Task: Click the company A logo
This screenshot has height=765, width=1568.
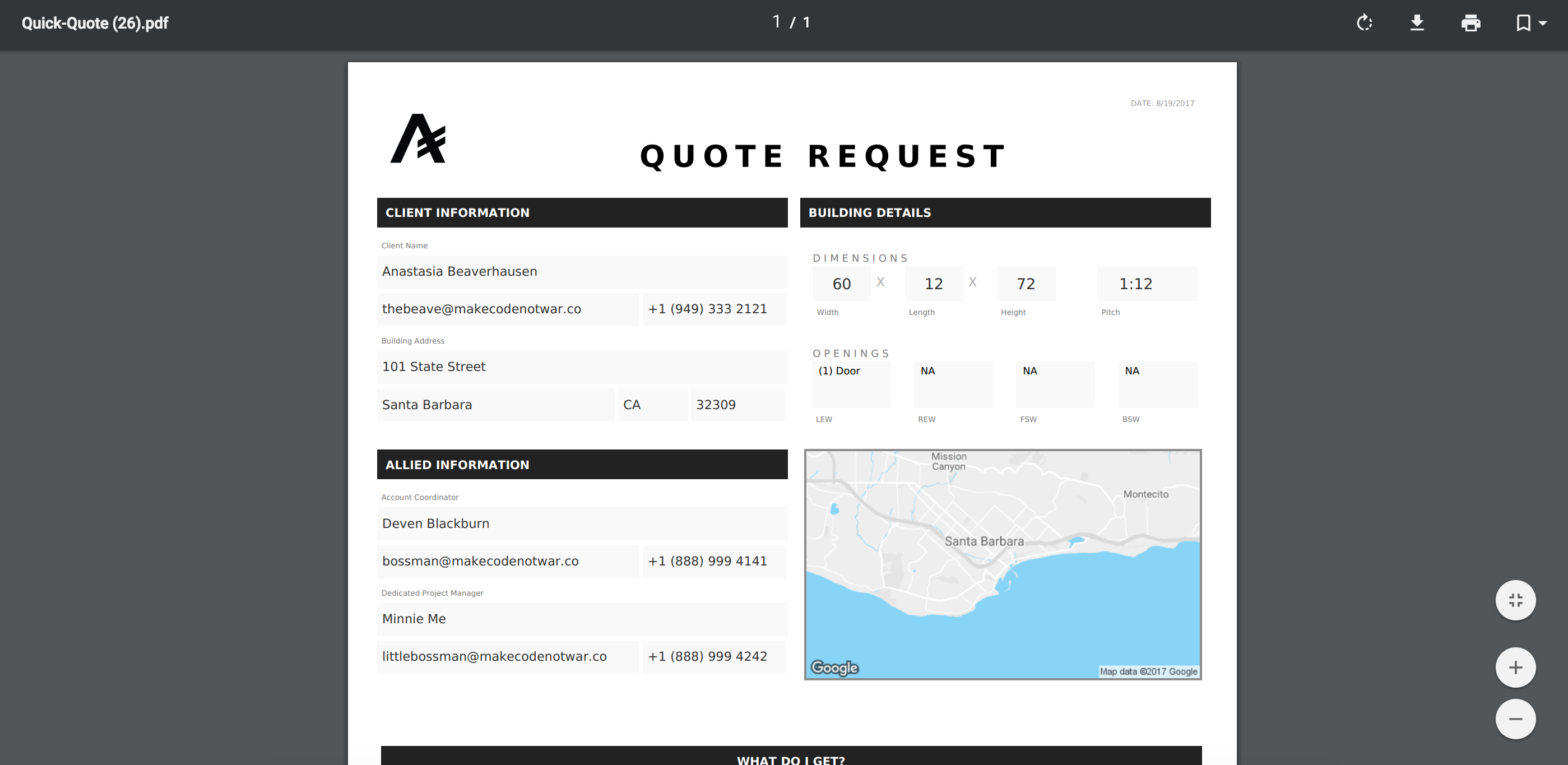Action: 418,139
